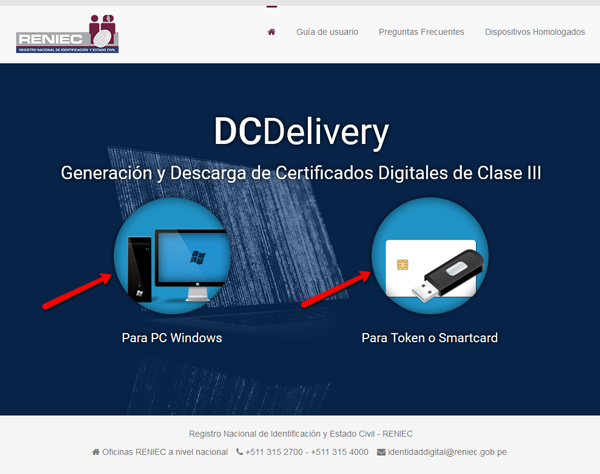Click the phone icon in footer
This screenshot has height=474, width=600.
point(240,453)
